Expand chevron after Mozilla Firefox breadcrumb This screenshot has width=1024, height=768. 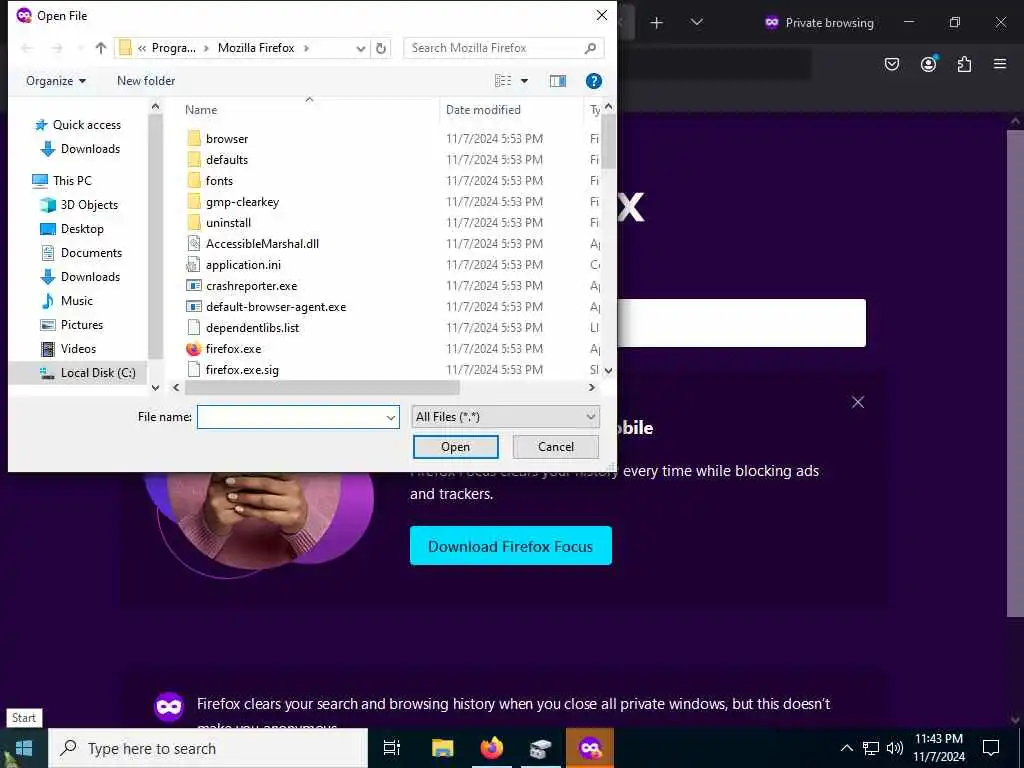306,48
